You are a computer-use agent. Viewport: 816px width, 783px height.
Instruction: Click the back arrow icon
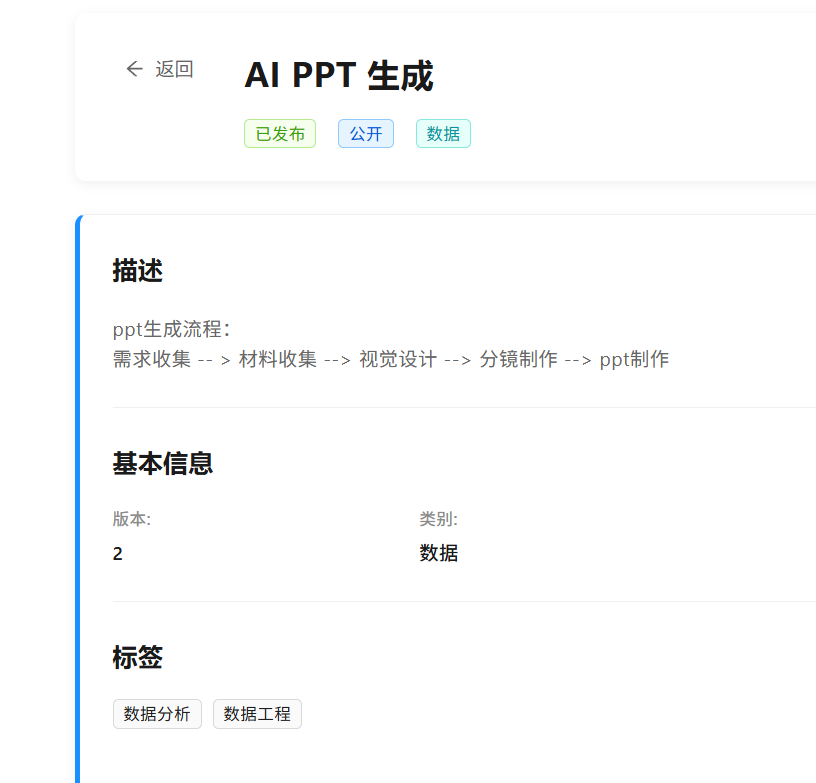pyautogui.click(x=134, y=69)
